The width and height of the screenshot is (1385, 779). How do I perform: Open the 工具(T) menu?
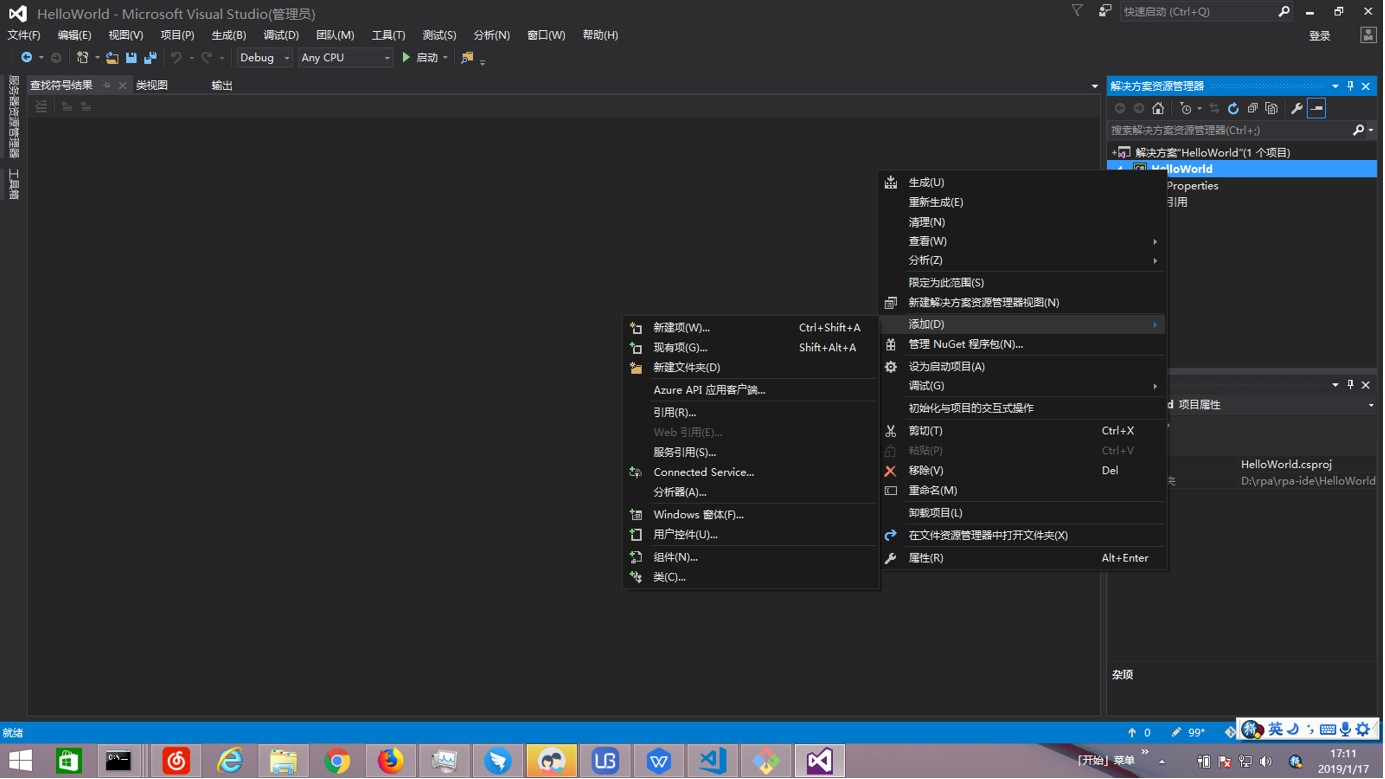click(388, 35)
